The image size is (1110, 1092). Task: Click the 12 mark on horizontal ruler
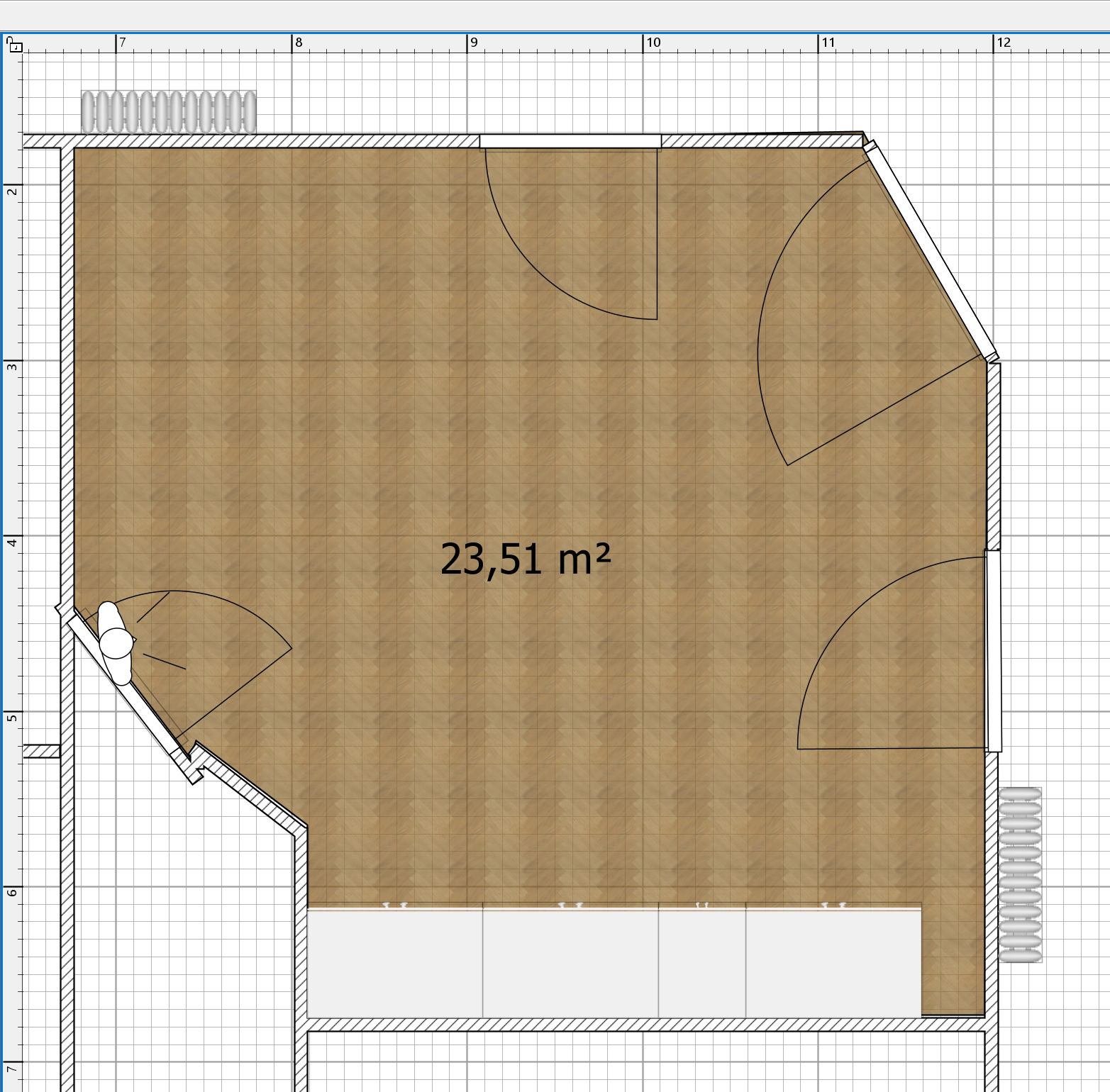click(x=1004, y=43)
